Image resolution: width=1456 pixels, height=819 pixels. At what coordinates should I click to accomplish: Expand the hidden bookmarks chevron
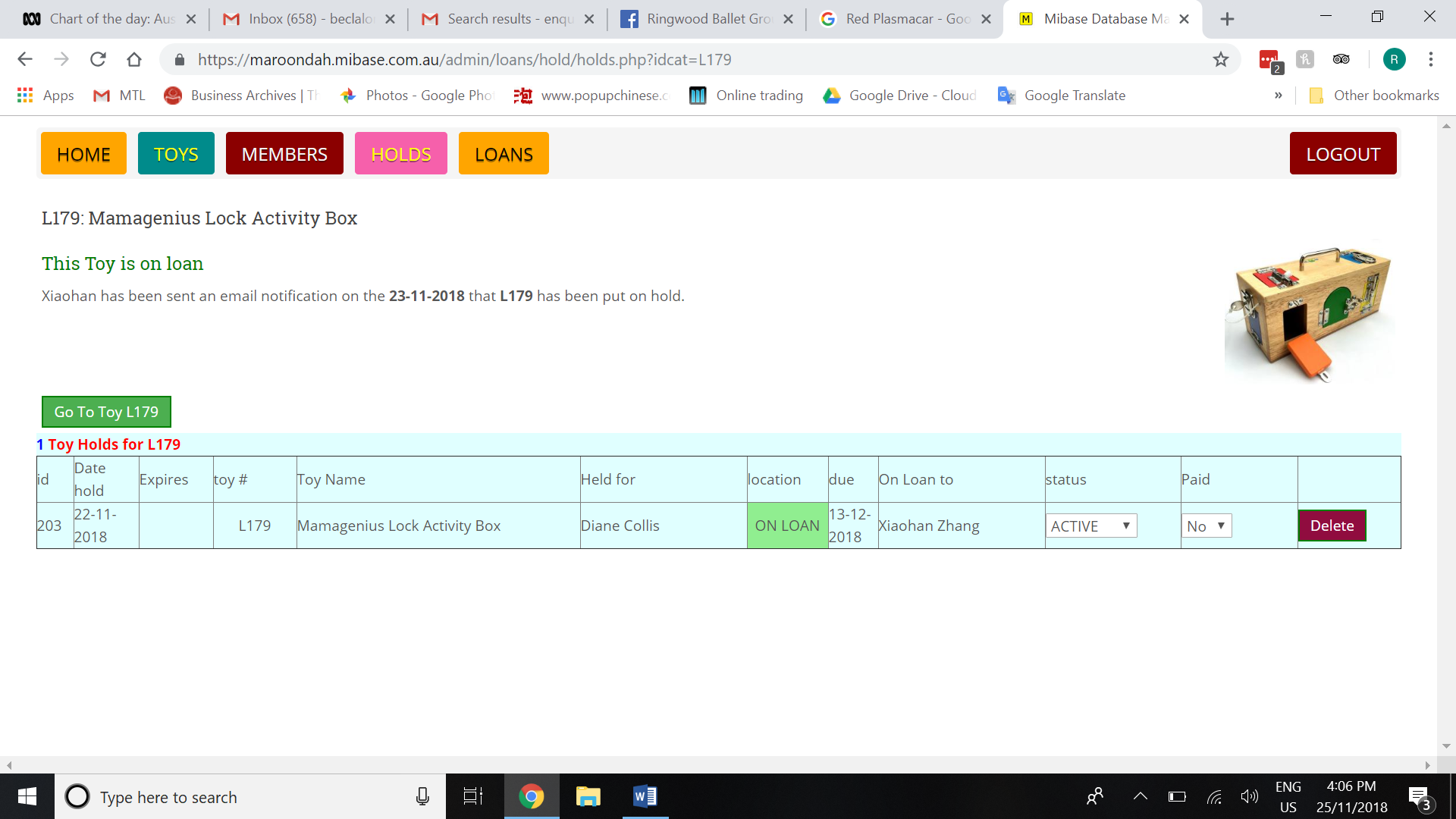tap(1278, 96)
